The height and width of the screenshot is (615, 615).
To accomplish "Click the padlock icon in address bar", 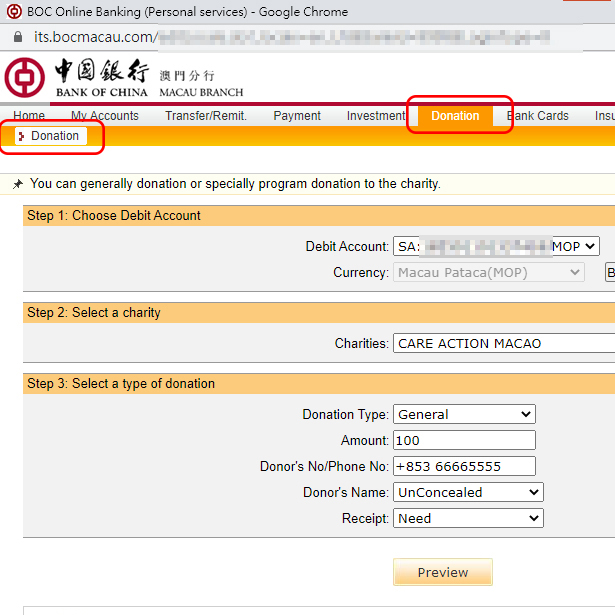I will pyautogui.click(x=15, y=38).
